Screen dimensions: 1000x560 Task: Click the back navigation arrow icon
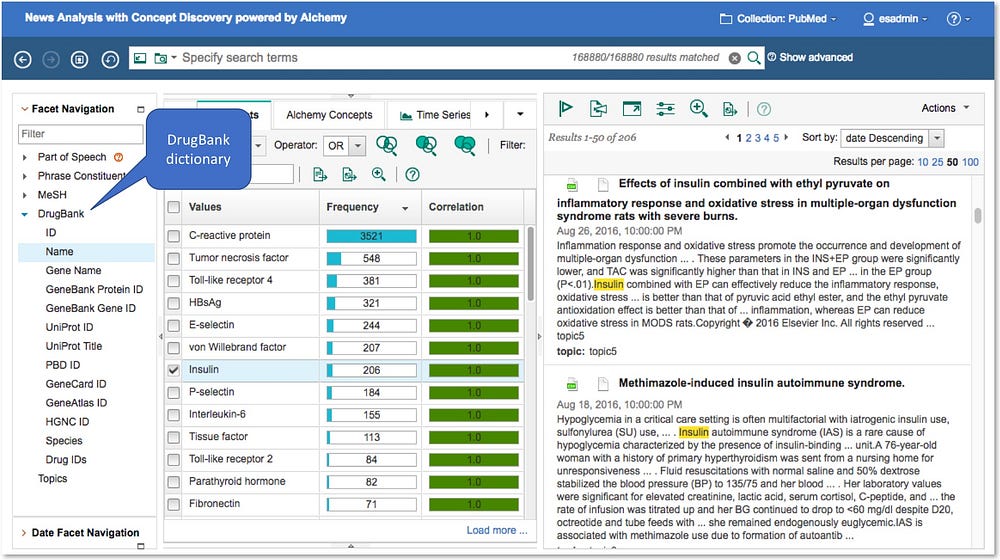23,60
